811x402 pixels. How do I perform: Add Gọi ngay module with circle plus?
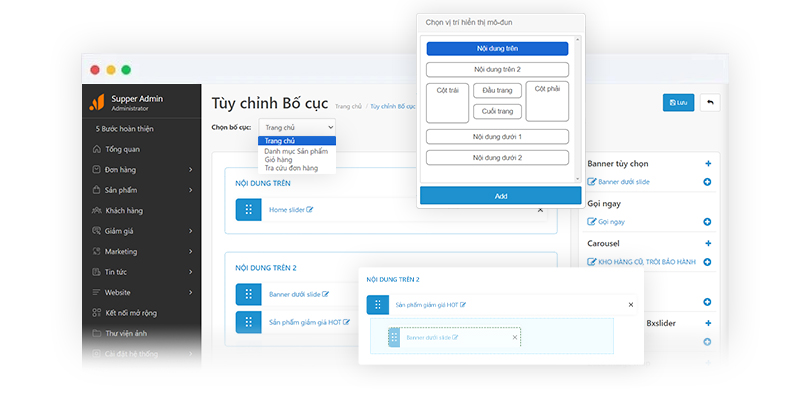[x=707, y=222]
